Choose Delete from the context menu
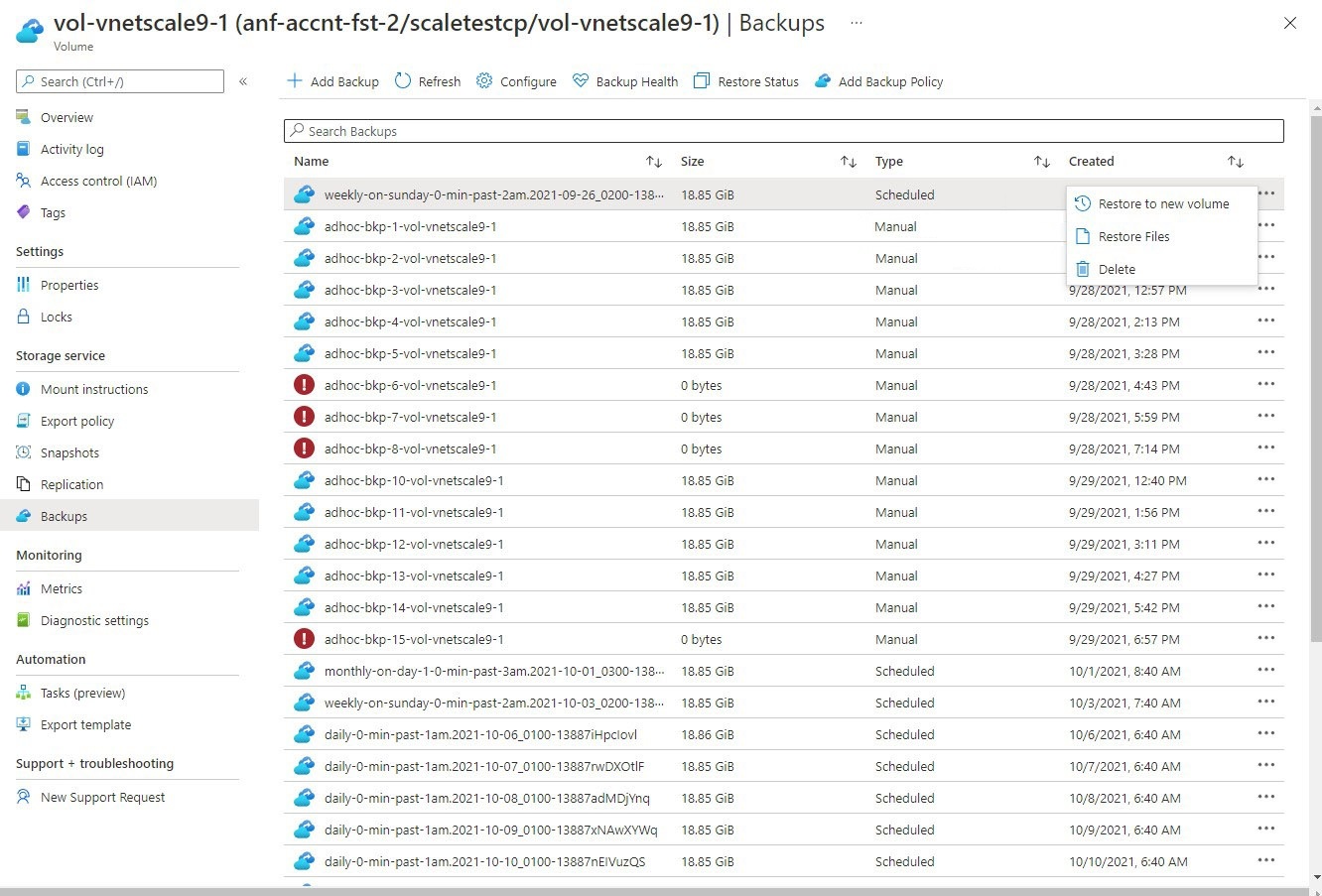This screenshot has width=1322, height=896. coord(1117,269)
